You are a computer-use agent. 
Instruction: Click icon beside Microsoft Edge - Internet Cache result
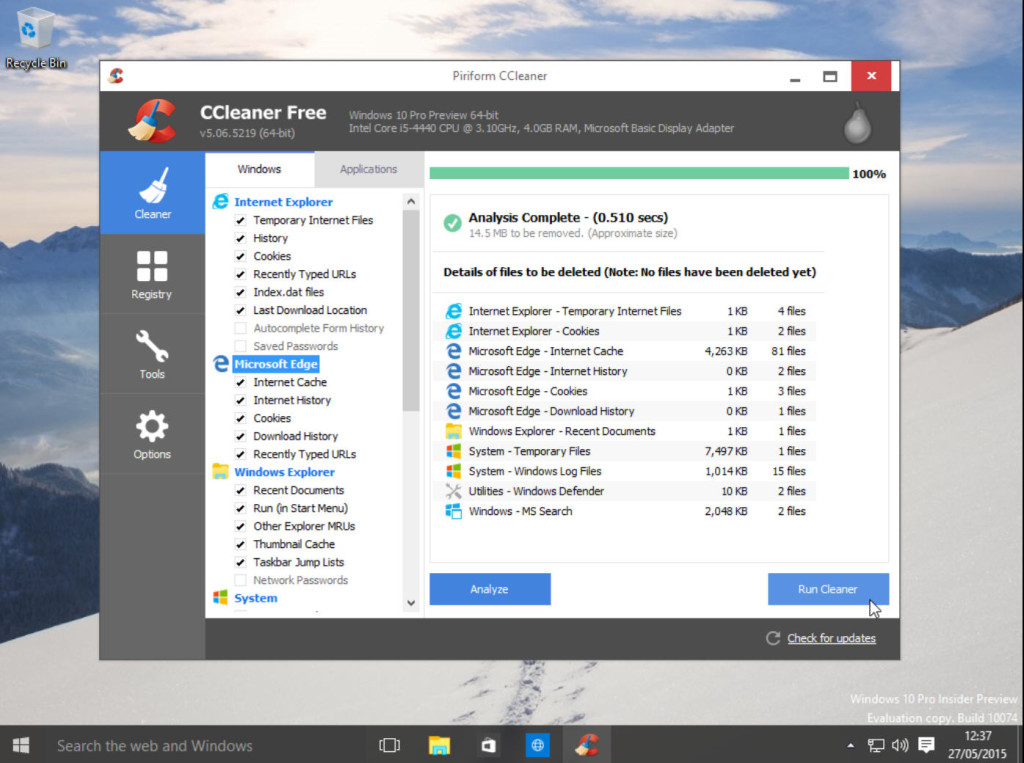[453, 351]
